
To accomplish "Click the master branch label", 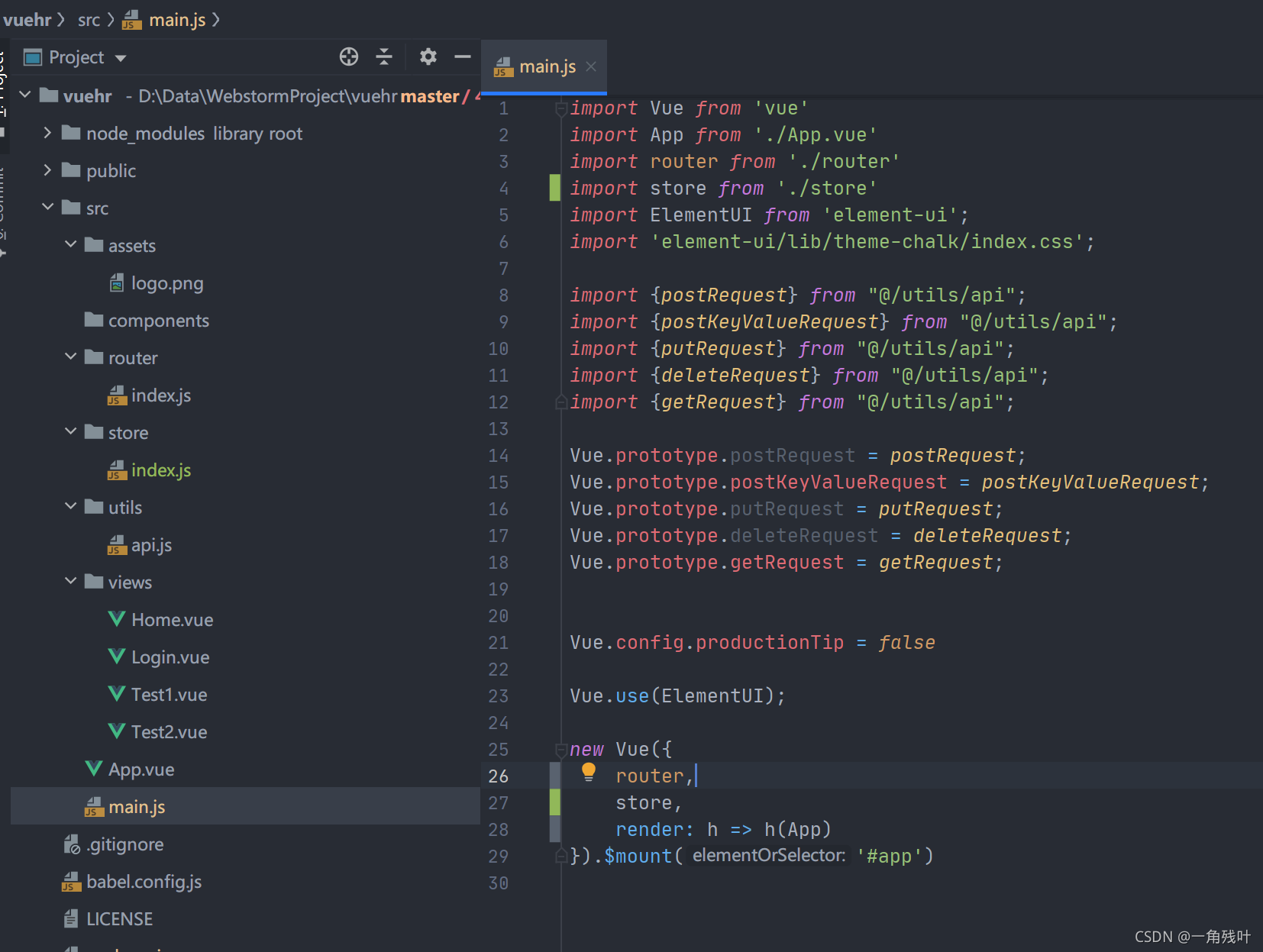I will click(x=430, y=96).
